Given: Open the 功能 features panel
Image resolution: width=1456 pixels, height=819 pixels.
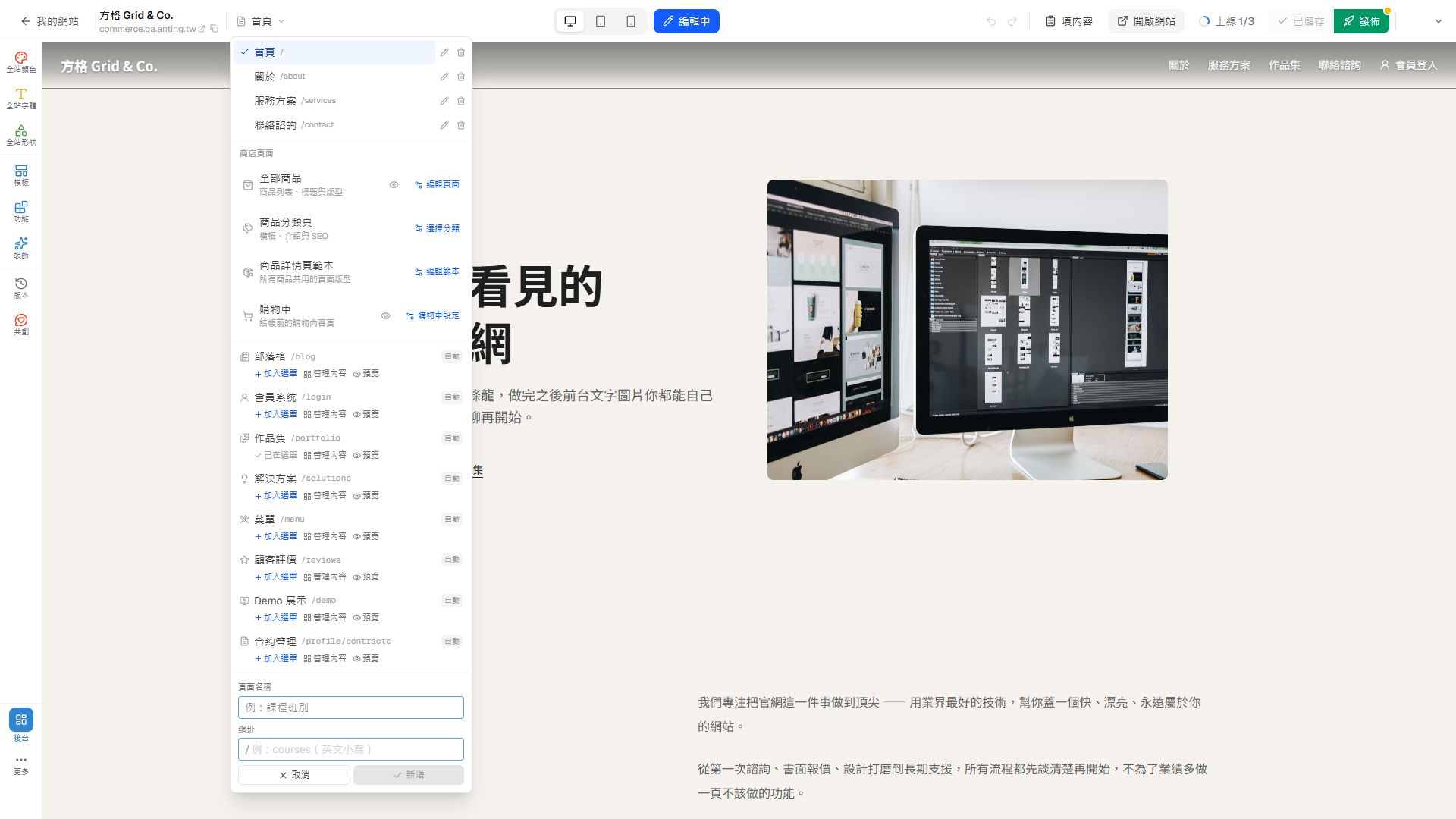Looking at the screenshot, I should 21,212.
